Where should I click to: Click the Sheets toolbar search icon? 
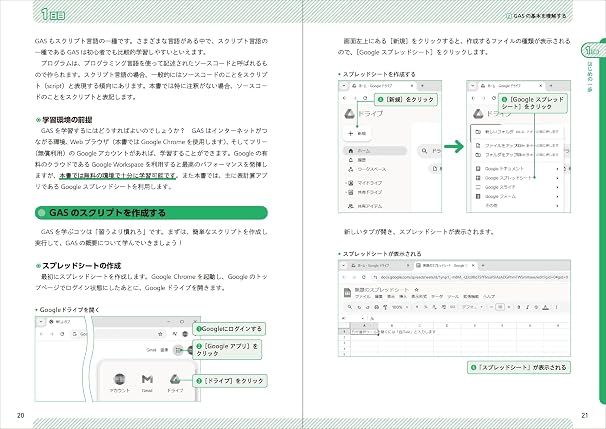350,307
